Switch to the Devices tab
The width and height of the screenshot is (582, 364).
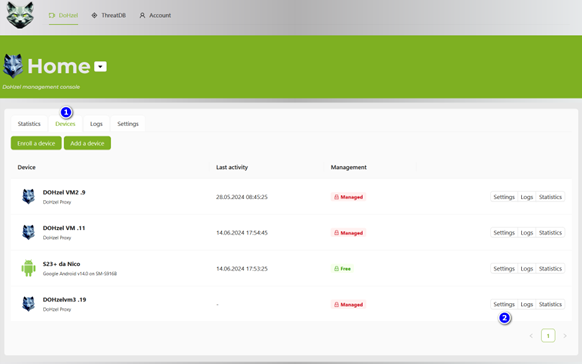click(x=65, y=124)
